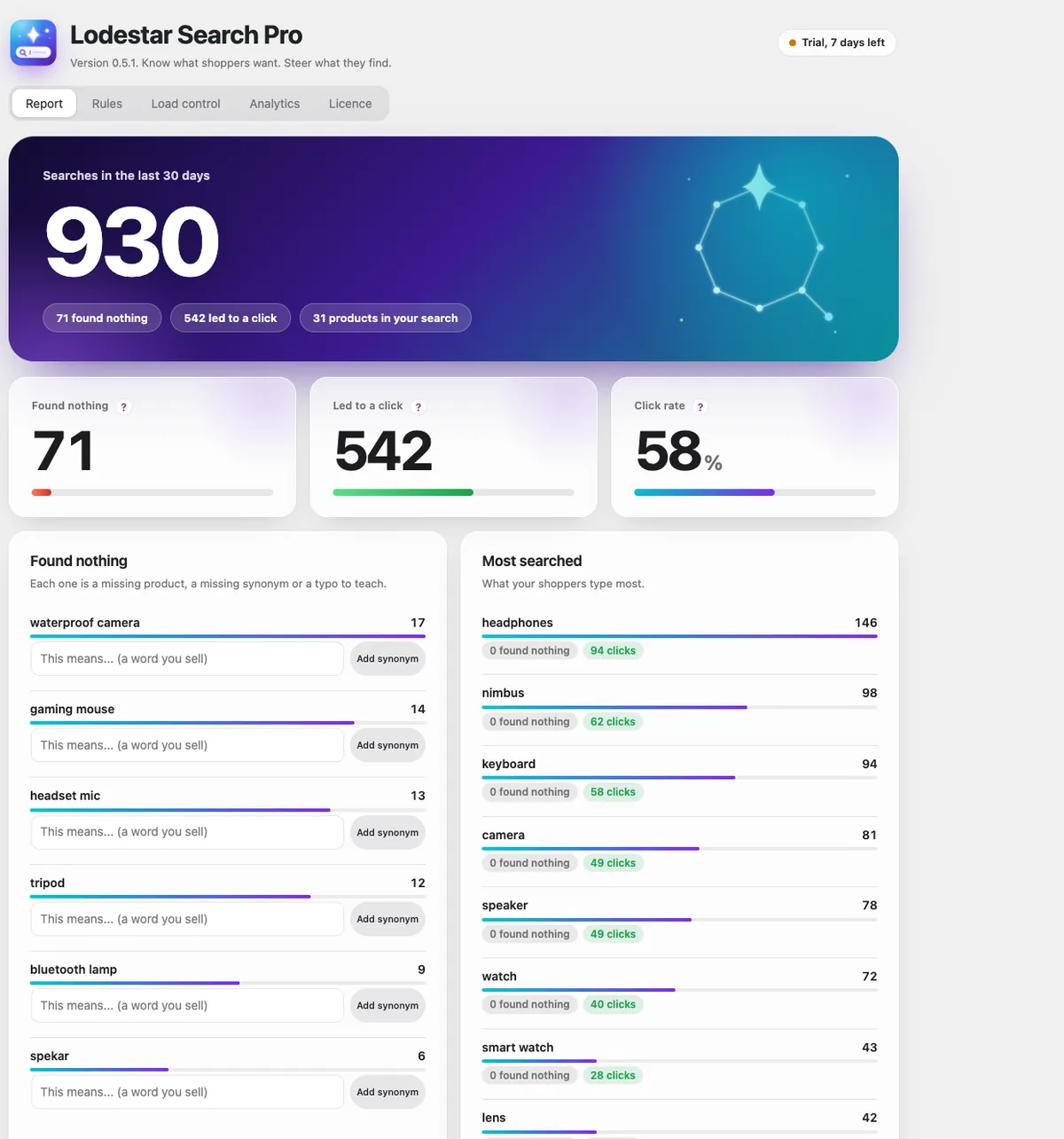This screenshot has height=1139, width=1064.
Task: Click the Trial, 7 days left badge
Action: [837, 43]
